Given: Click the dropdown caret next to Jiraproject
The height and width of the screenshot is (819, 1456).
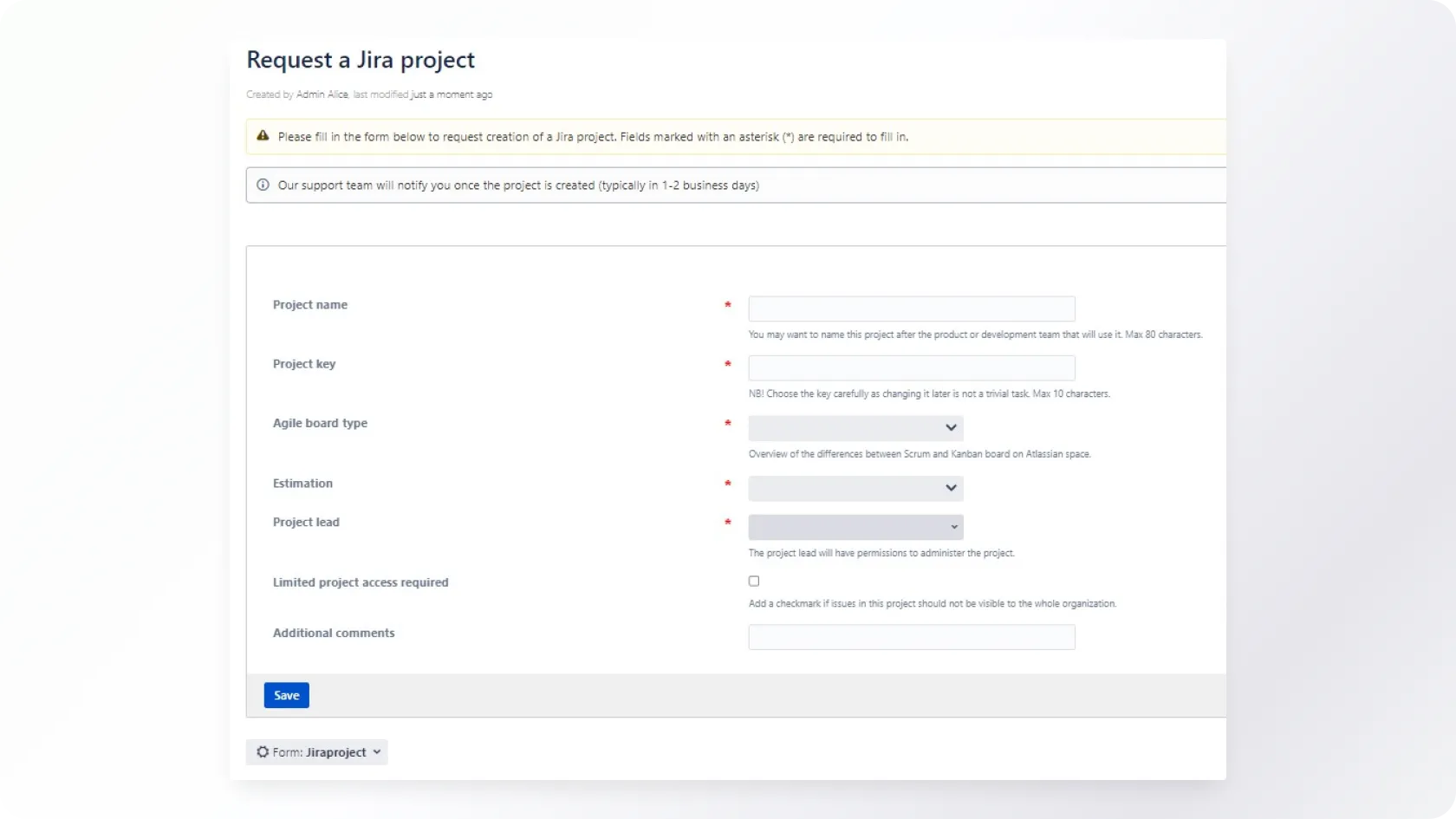Looking at the screenshot, I should pyautogui.click(x=377, y=752).
